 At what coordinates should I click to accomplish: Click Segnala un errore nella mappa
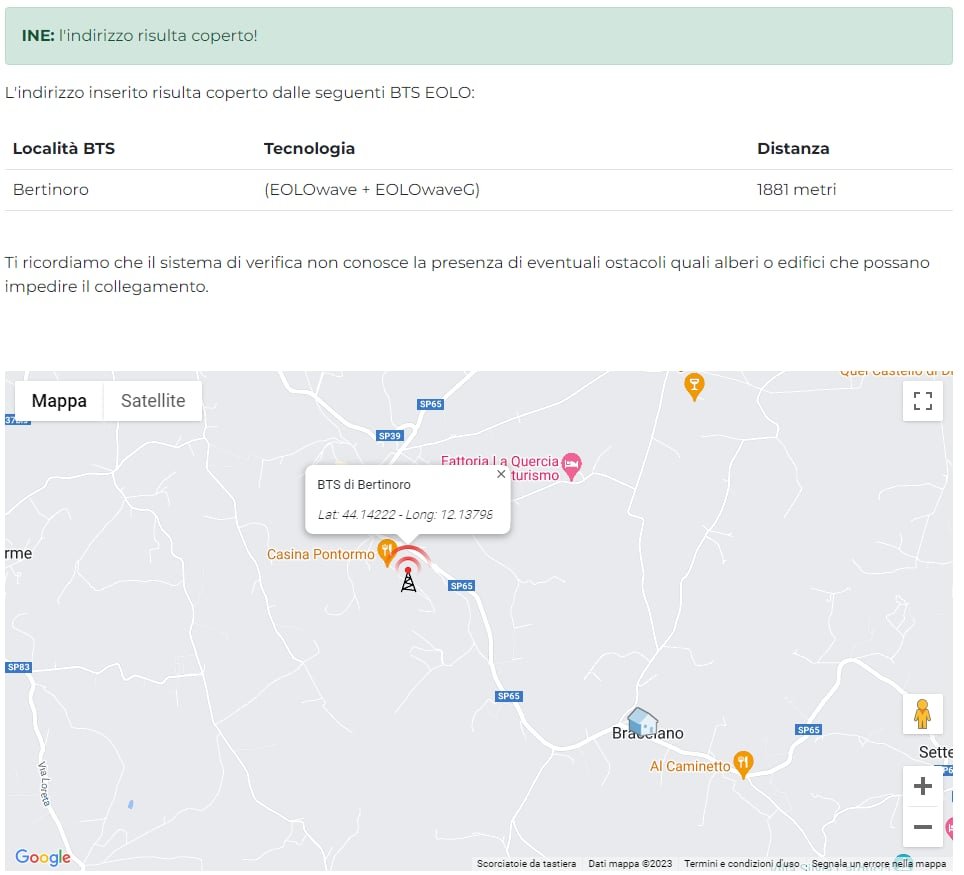[x=878, y=863]
